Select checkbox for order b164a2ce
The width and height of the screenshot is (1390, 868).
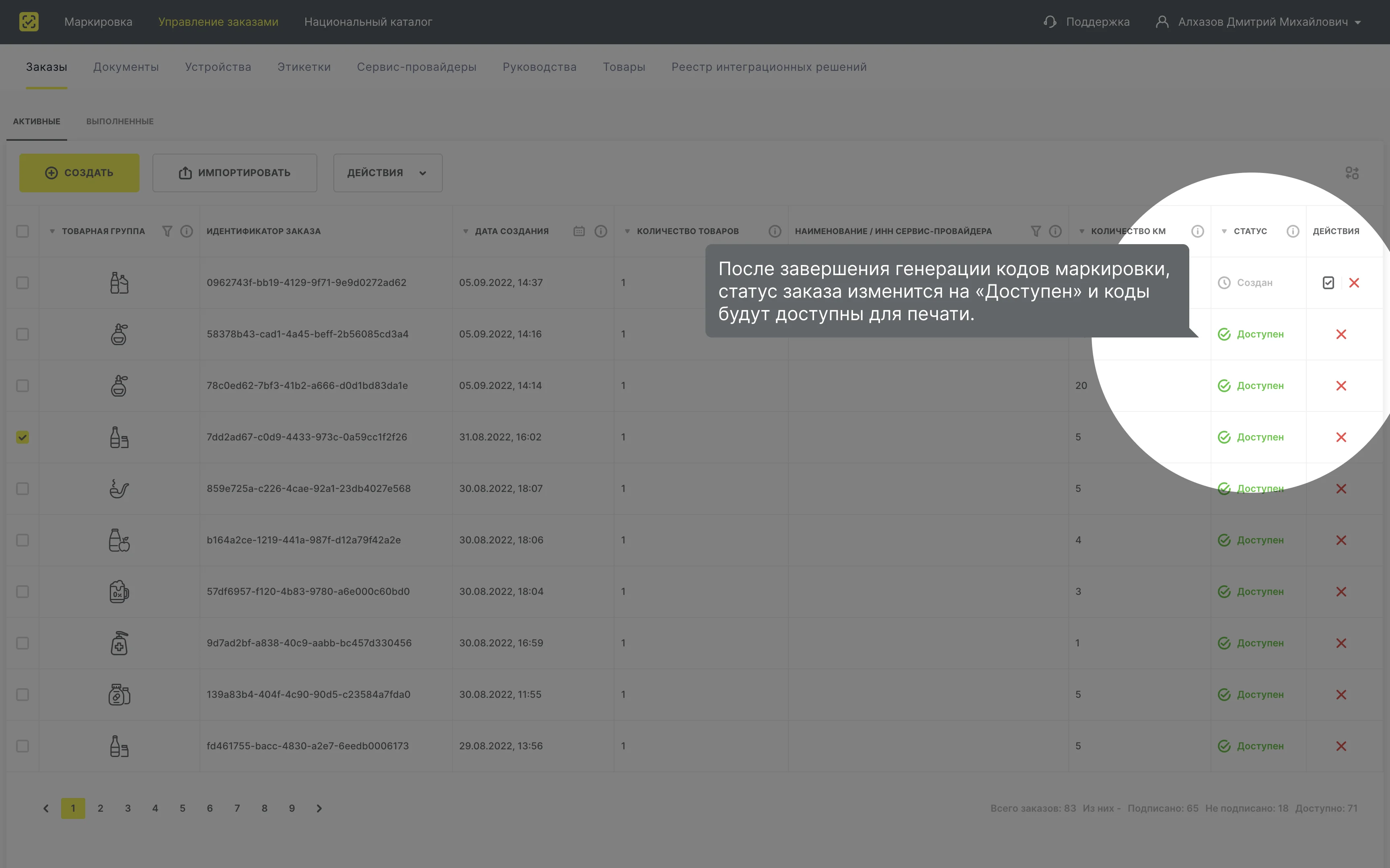23,540
